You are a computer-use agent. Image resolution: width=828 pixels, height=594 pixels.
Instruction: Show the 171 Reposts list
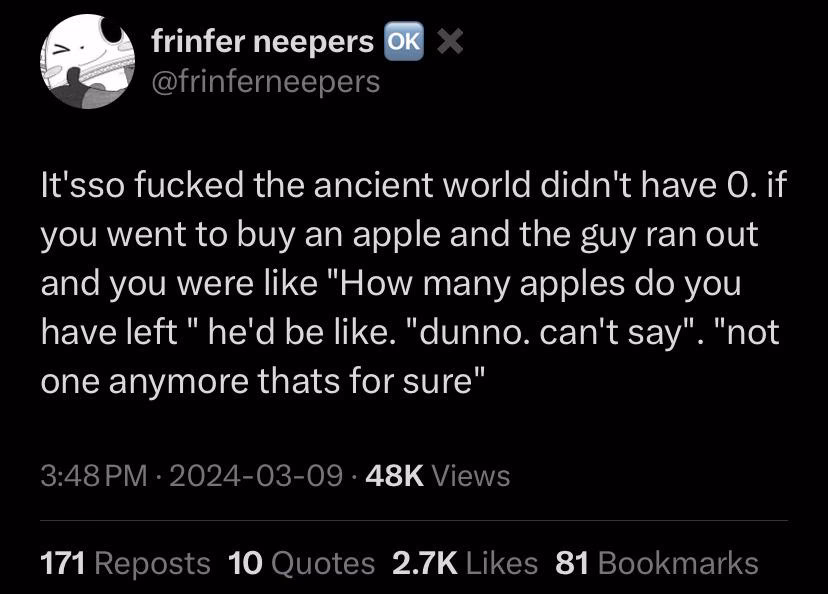[126, 563]
